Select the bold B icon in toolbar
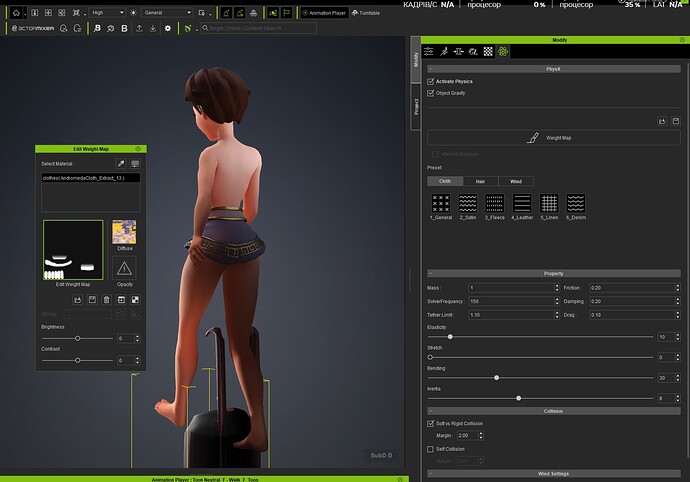Image resolution: width=690 pixels, height=482 pixels. [x=125, y=28]
